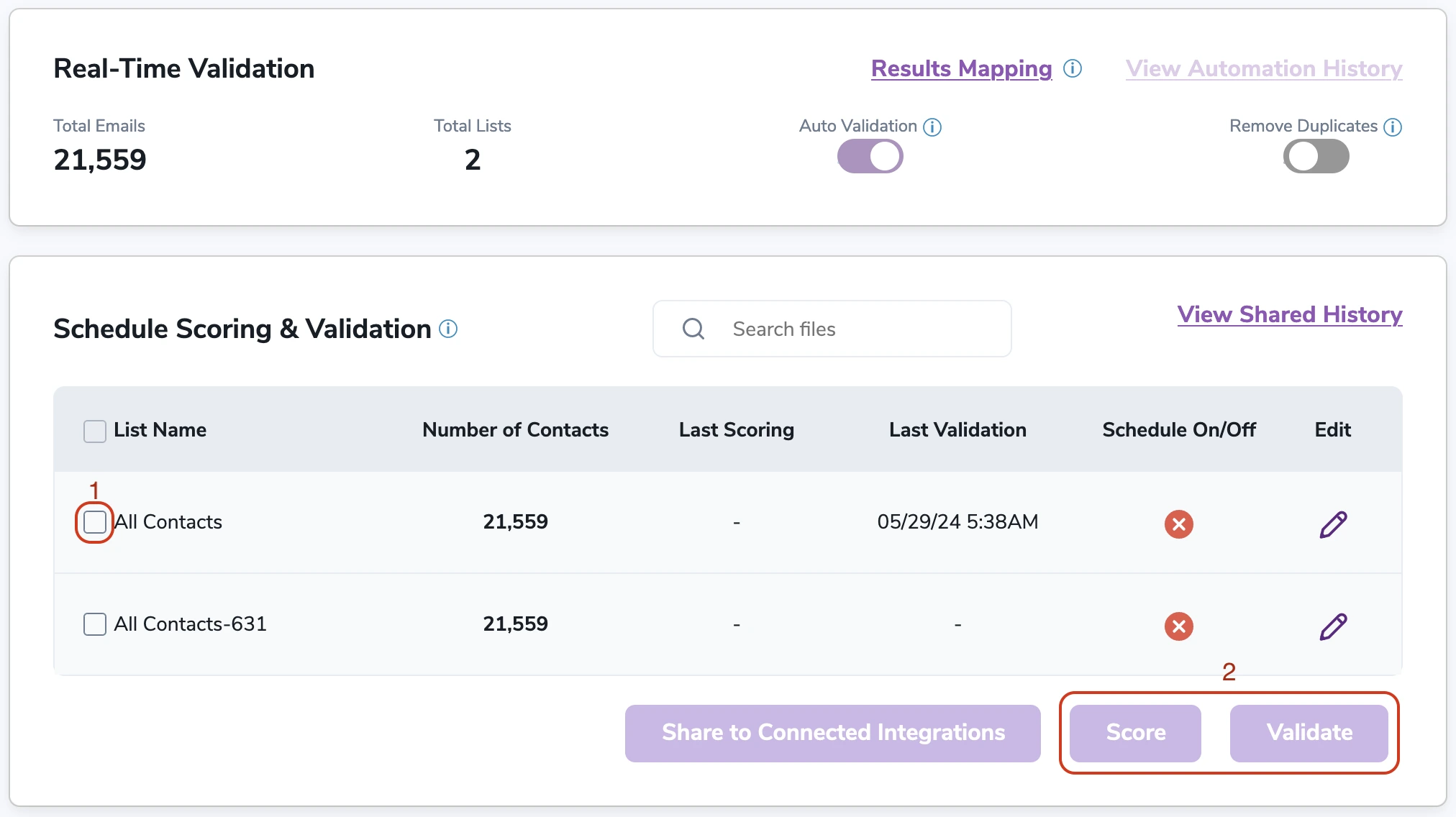Click schedule off red X for All Contacts
The height and width of the screenshot is (817, 1456).
1178,524
